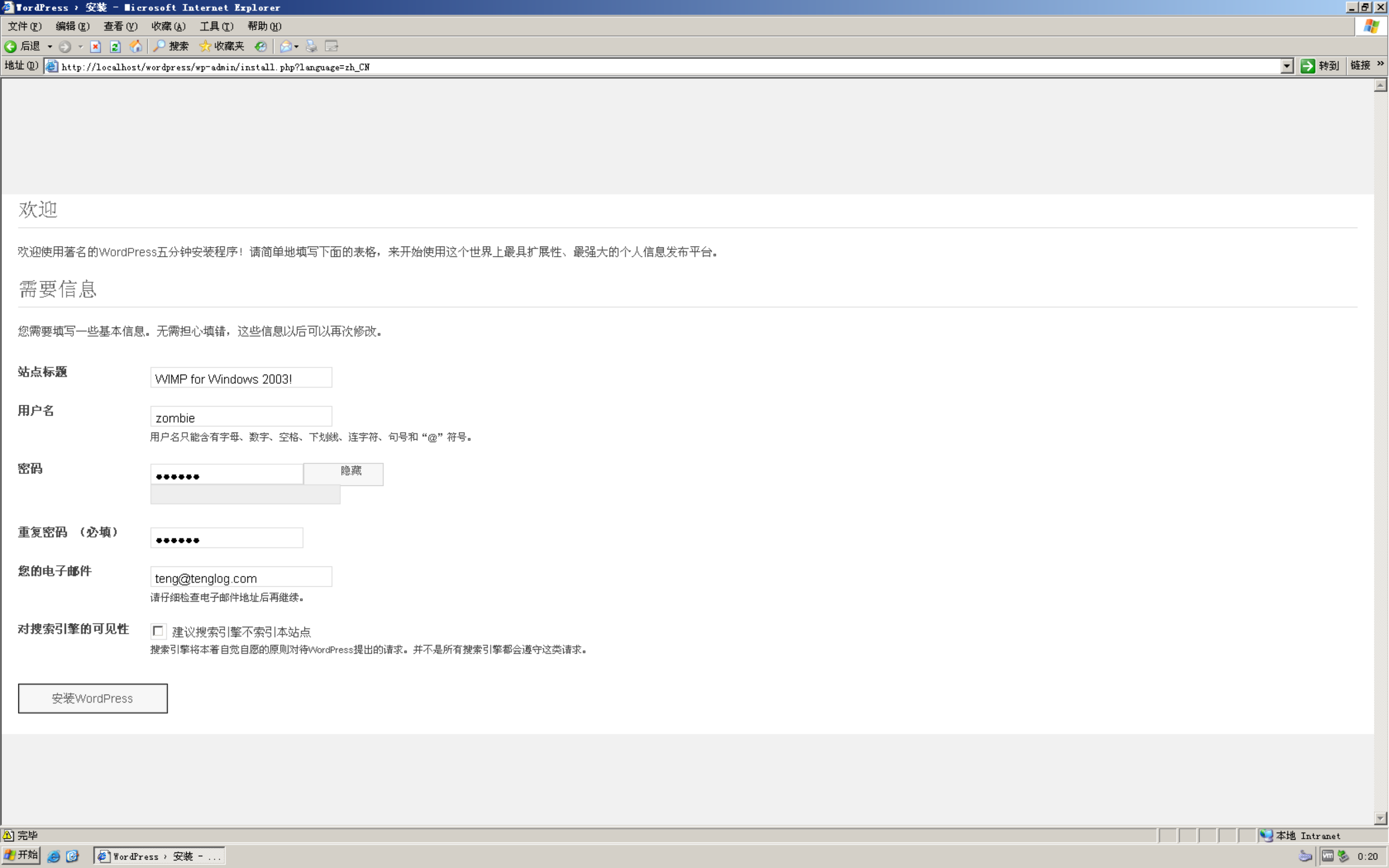Click the 用户名 field label
1389x868 pixels.
pos(36,410)
